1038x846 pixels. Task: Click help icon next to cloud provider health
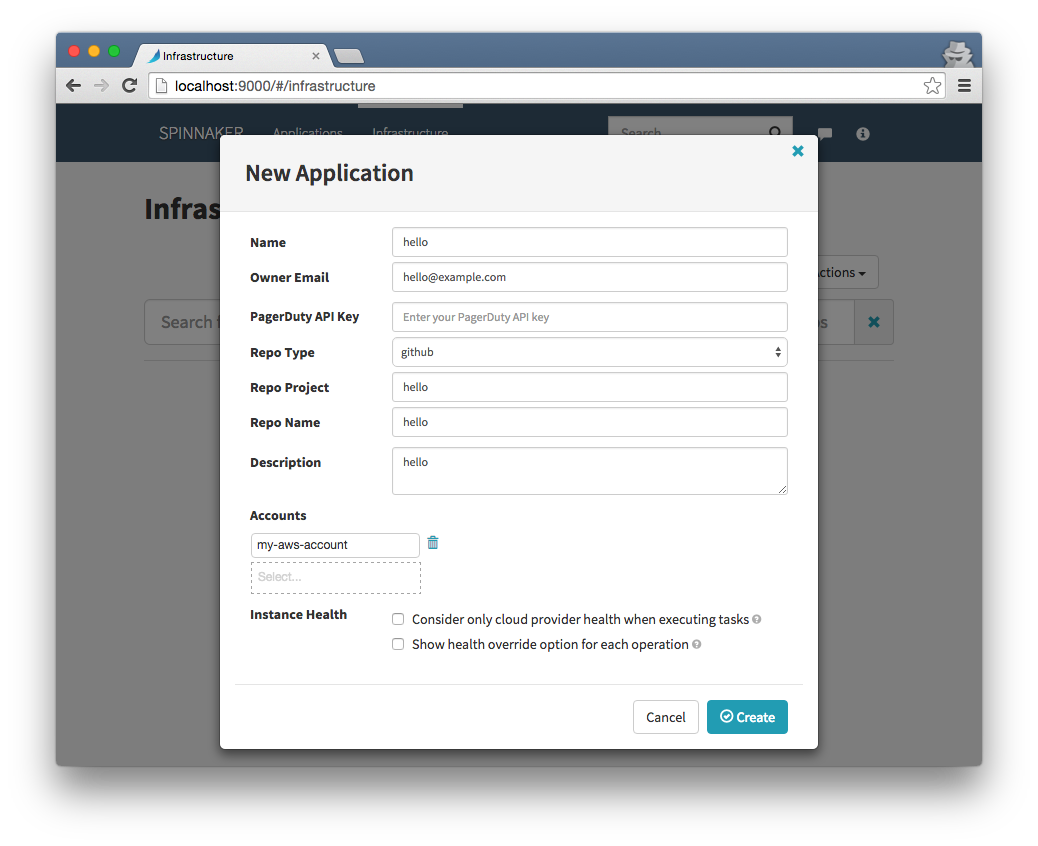[757, 620]
